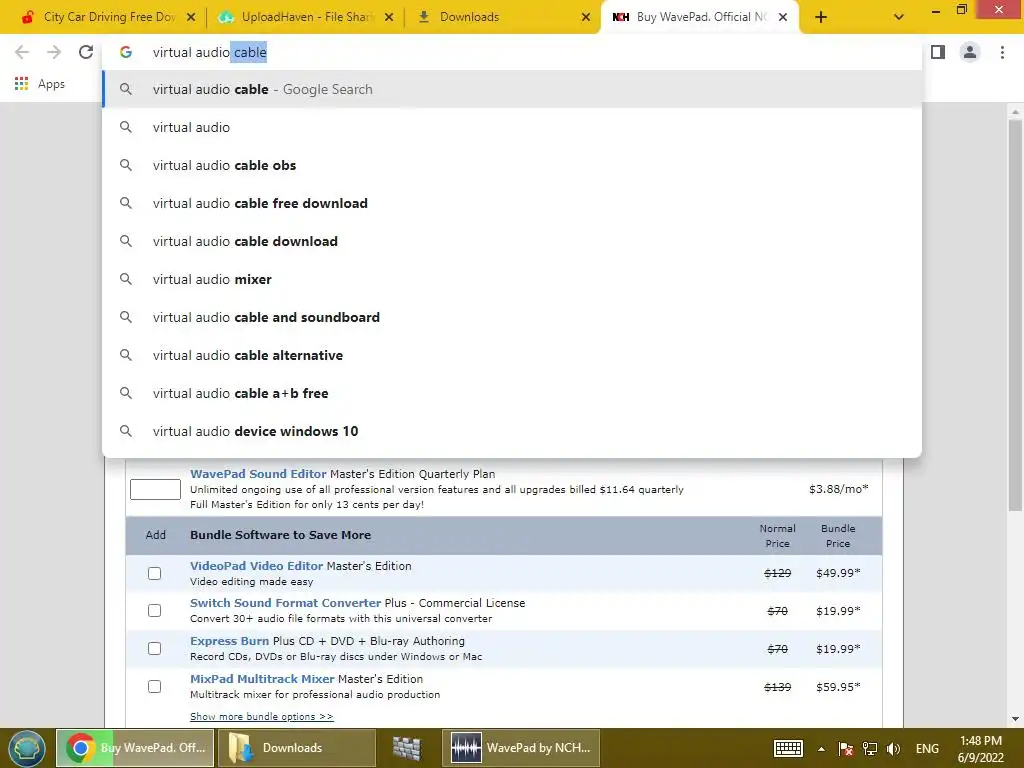Click the $59.95* MixPad bundle price
Image resolution: width=1024 pixels, height=768 pixels.
(x=838, y=687)
